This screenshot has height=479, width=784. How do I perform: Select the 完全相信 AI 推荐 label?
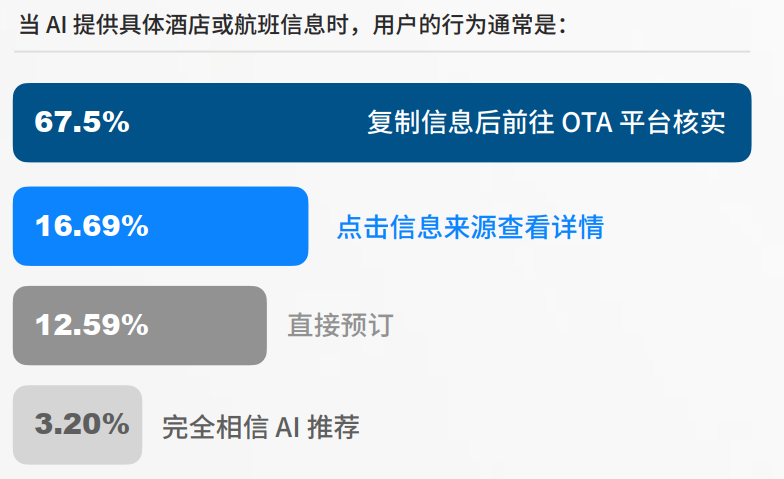pos(260,427)
